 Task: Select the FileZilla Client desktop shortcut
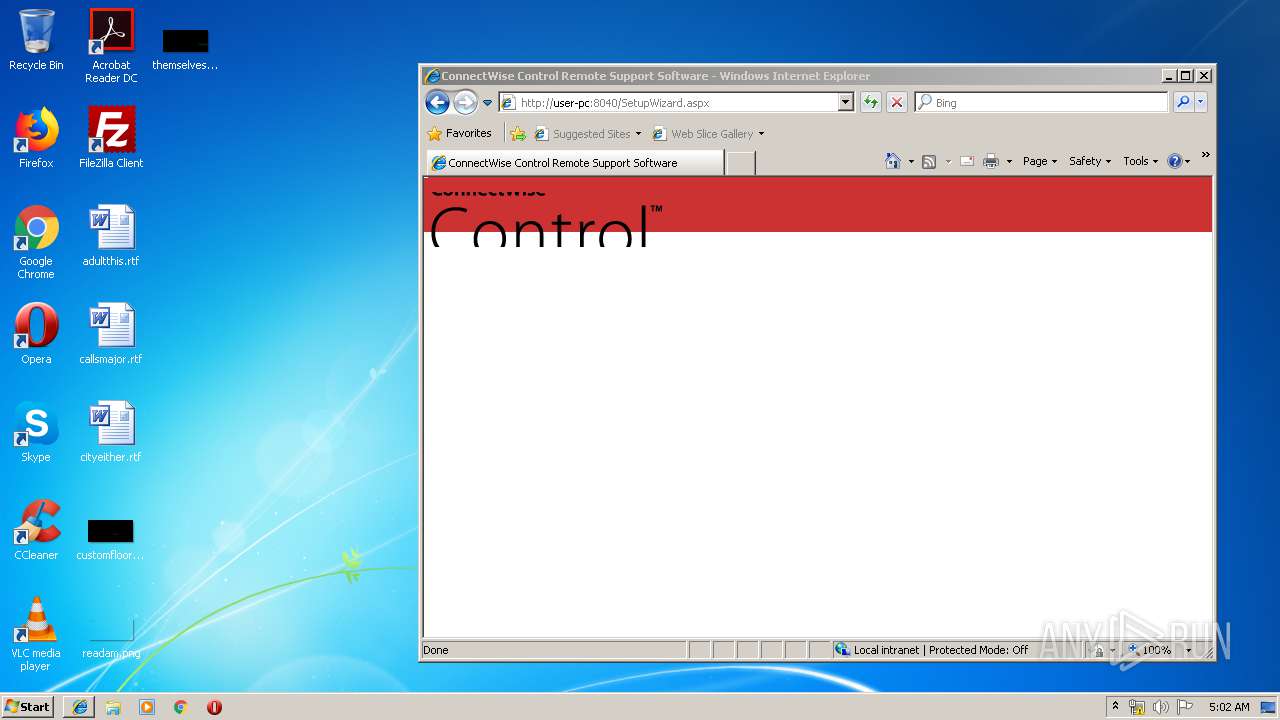pyautogui.click(x=111, y=138)
